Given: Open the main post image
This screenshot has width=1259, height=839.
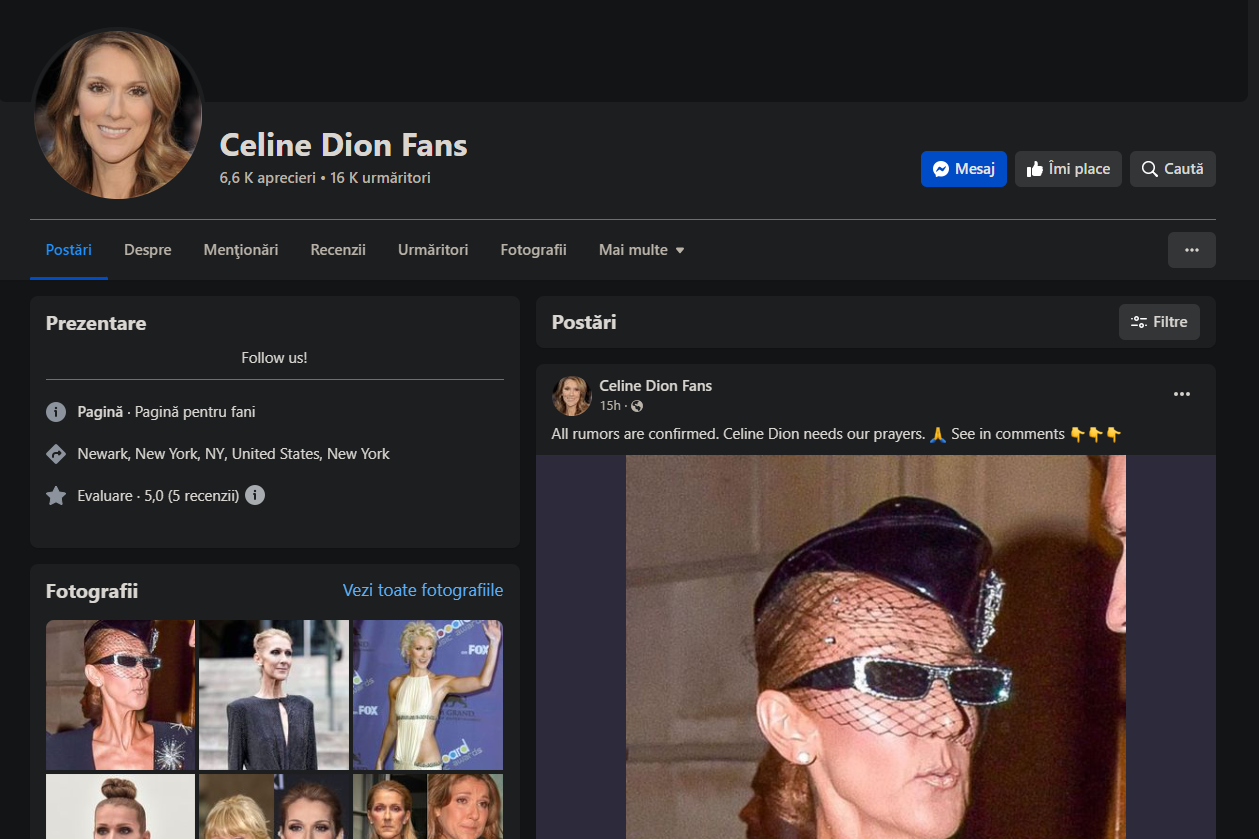Looking at the screenshot, I should 876,647.
